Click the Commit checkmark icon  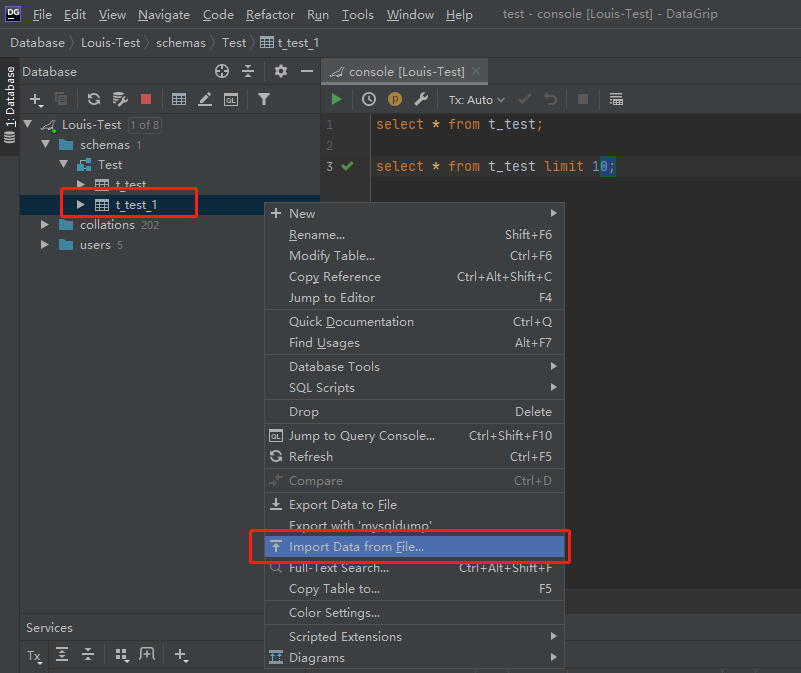click(524, 99)
